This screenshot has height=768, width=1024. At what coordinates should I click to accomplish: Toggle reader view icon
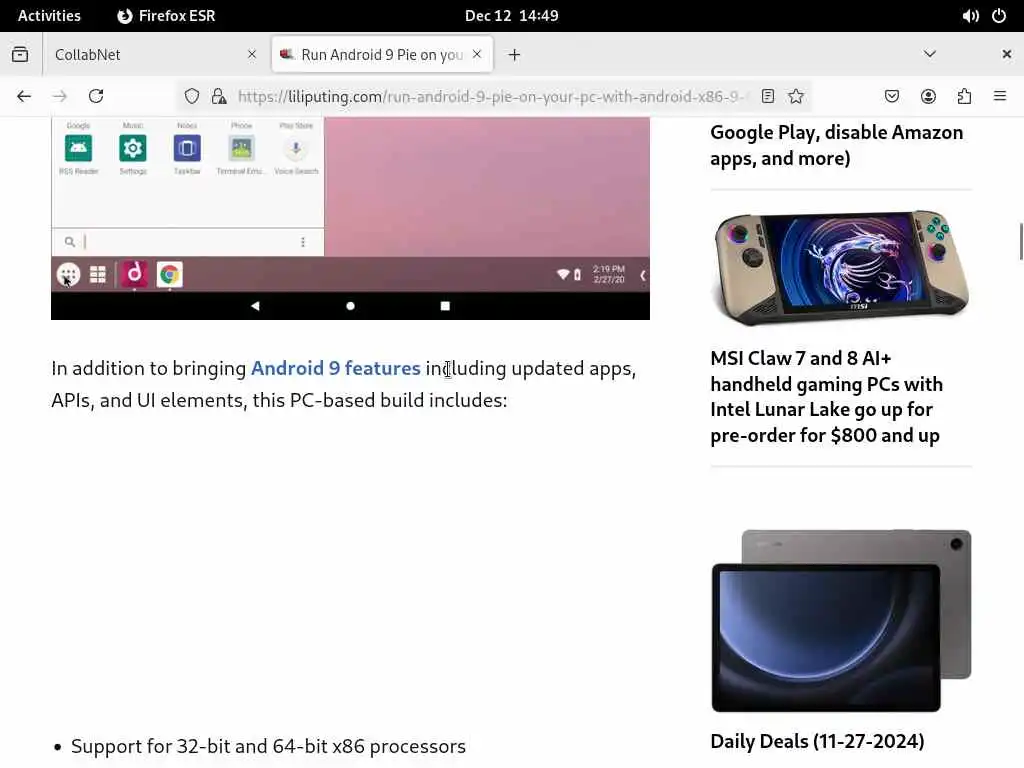[768, 97]
